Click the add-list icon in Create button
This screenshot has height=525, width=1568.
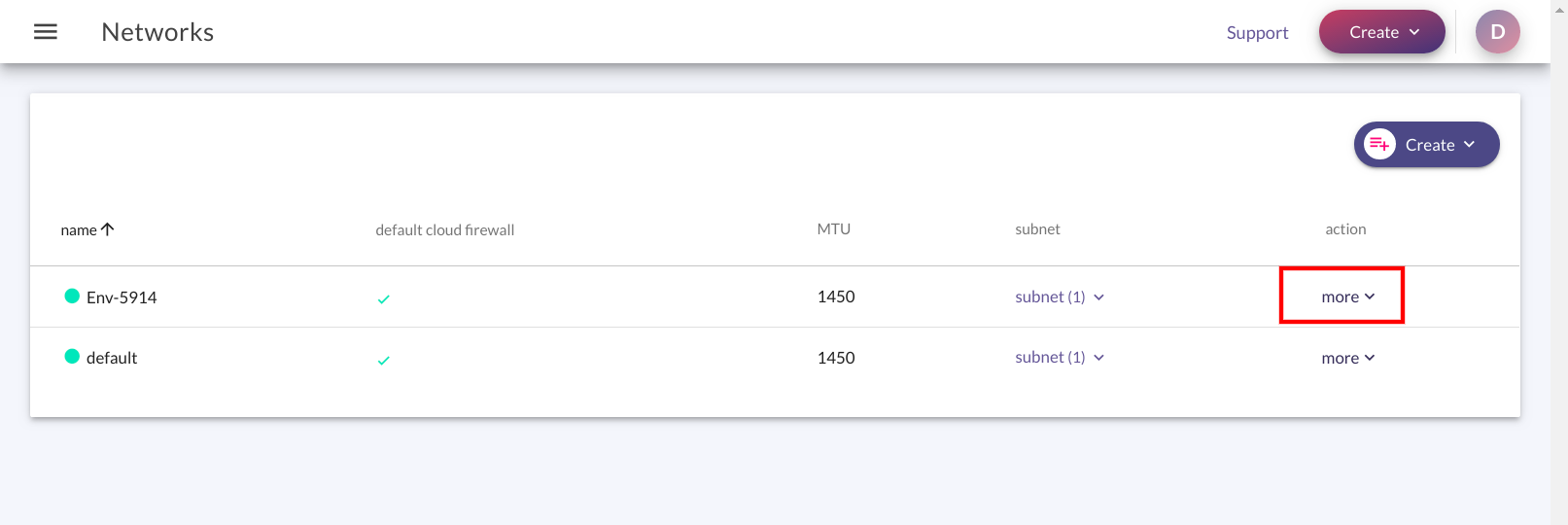[x=1379, y=145]
